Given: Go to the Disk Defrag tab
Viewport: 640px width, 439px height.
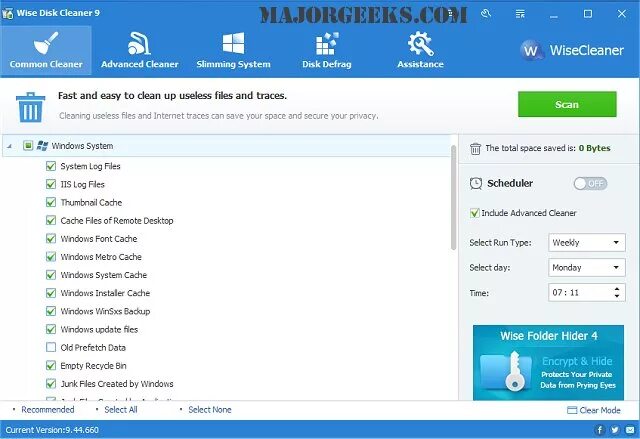Looking at the screenshot, I should pyautogui.click(x=327, y=51).
